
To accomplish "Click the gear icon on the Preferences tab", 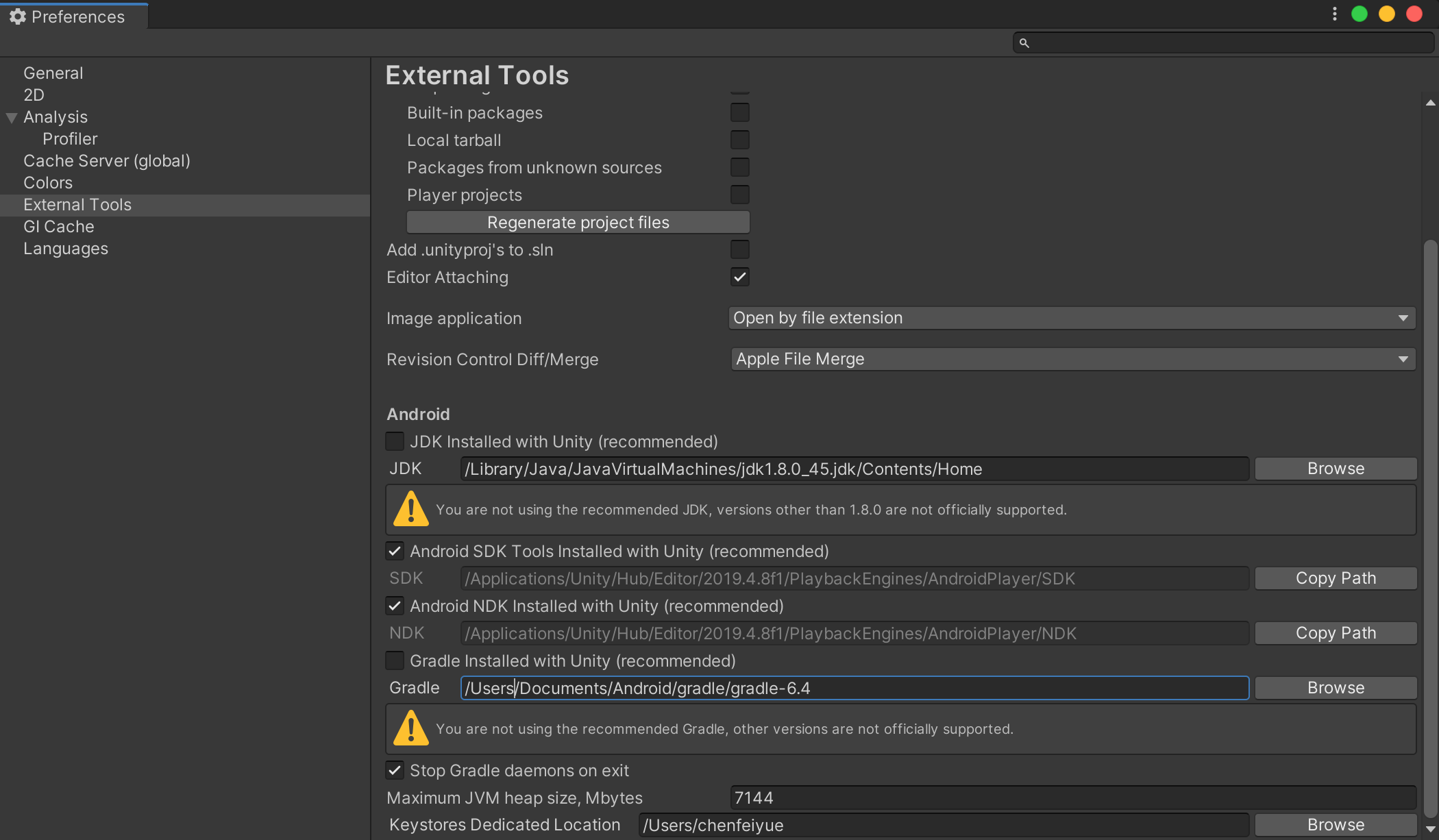I will coord(17,16).
